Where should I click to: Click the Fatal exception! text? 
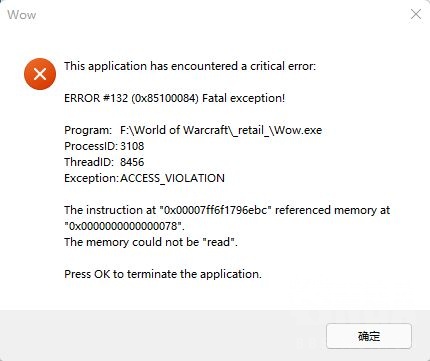[244, 98]
